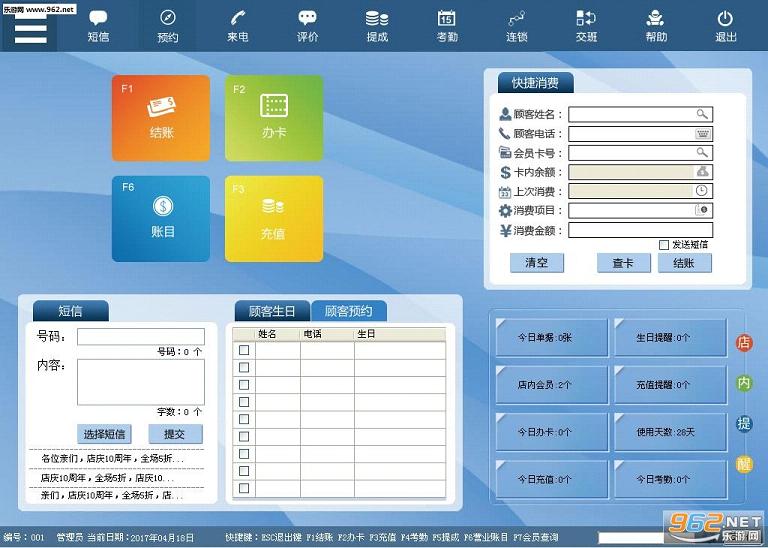
Task: Open the 今日考勤:0个 panel
Action: (671, 479)
